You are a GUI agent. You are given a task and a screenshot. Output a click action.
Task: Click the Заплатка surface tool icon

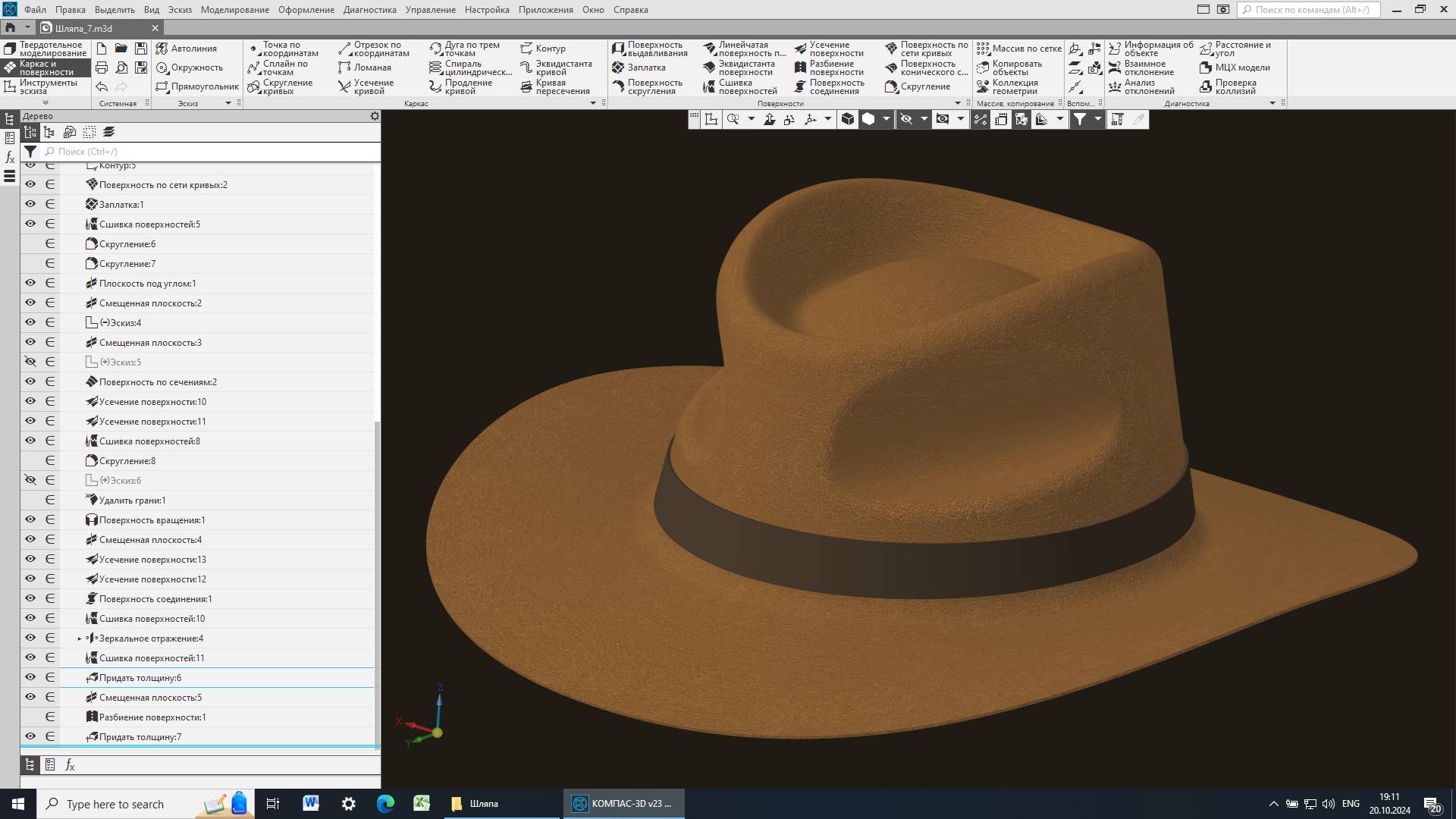coord(619,67)
